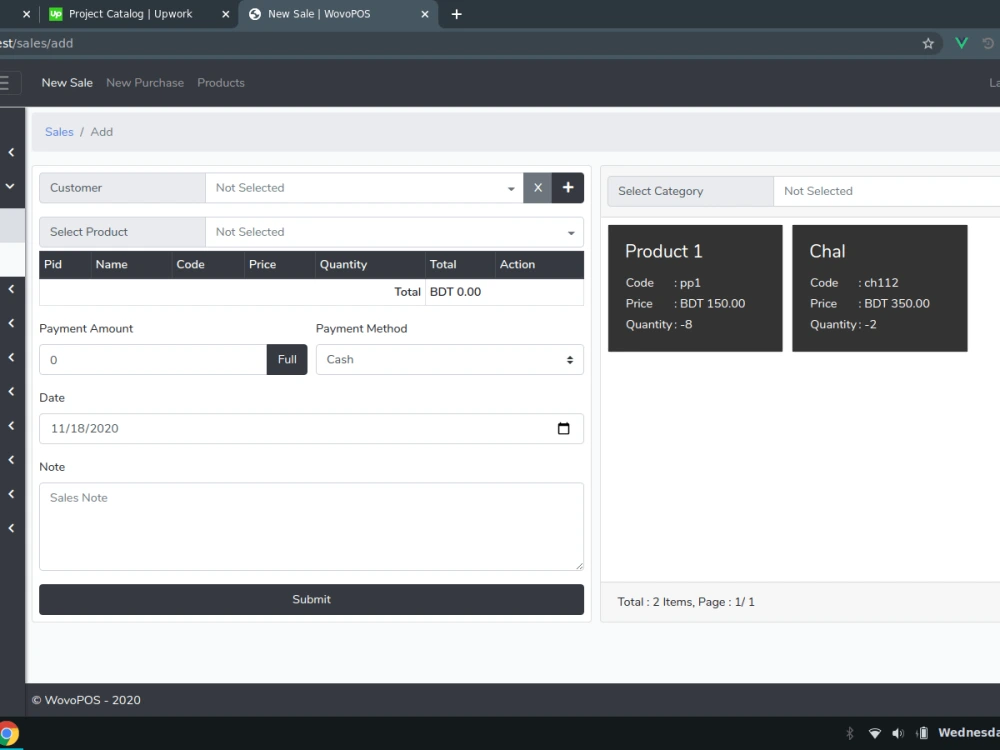Screen dimensions: 1000x750
Task: Add a new customer with plus button
Action: (568, 188)
